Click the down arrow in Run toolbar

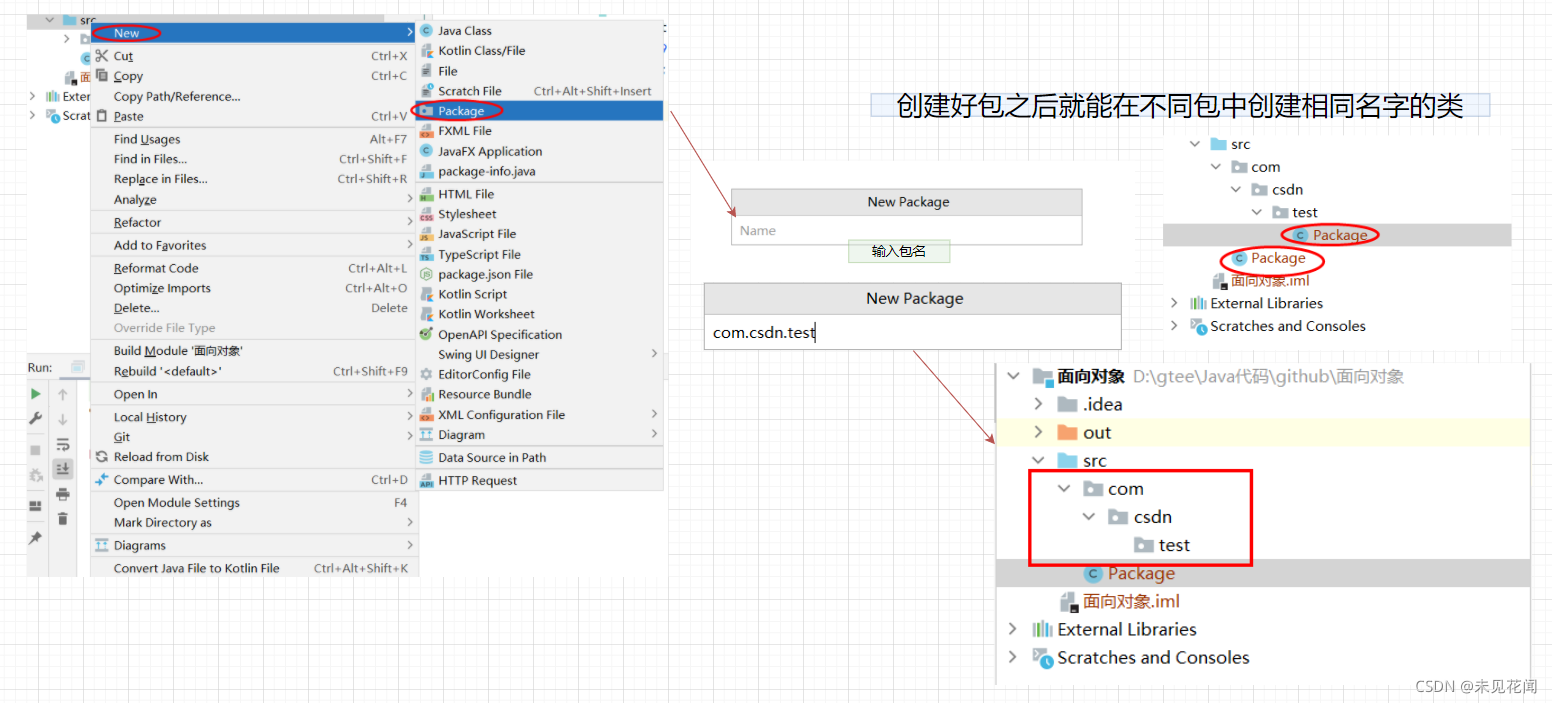[x=63, y=419]
